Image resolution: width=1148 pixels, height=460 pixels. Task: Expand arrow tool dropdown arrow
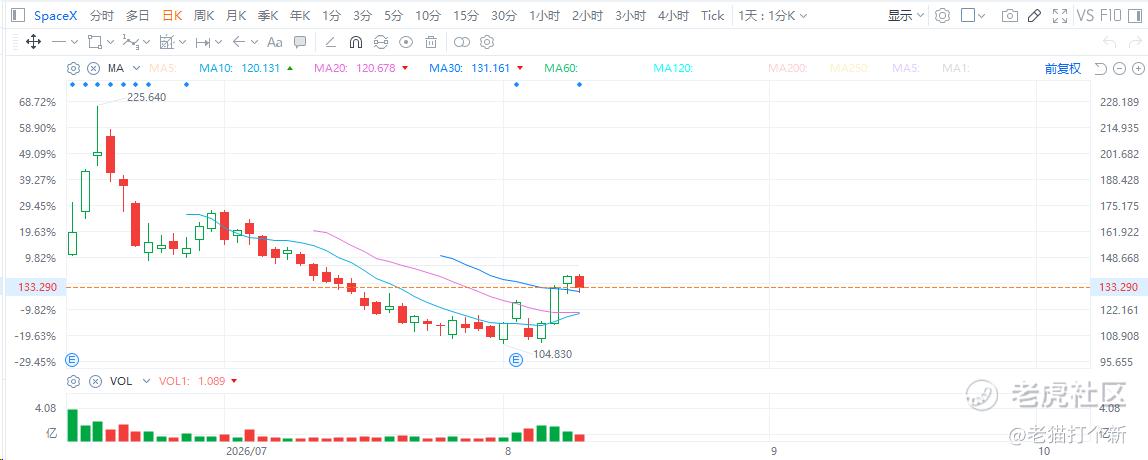254,42
